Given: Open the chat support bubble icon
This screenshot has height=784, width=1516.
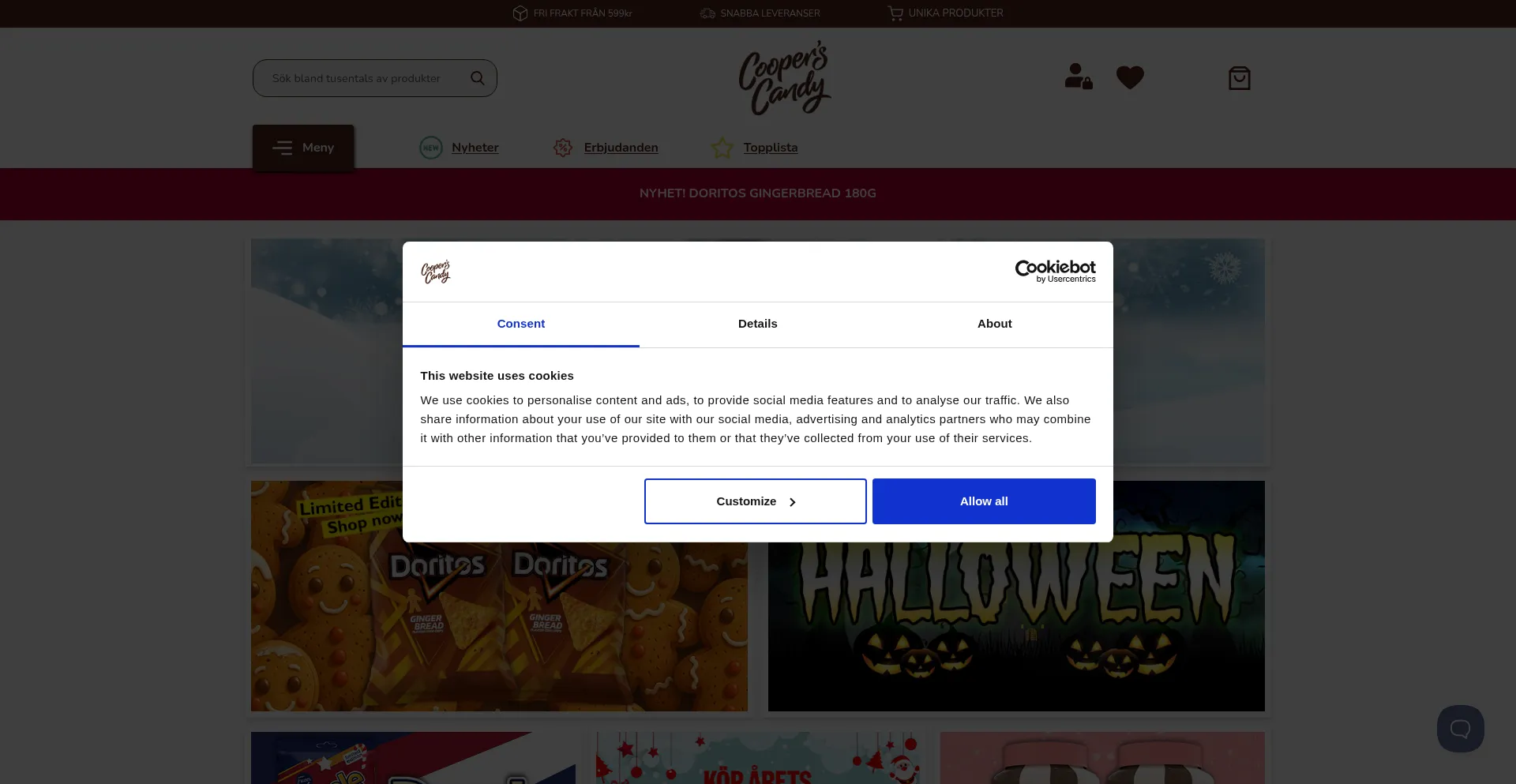Looking at the screenshot, I should pyautogui.click(x=1460, y=728).
